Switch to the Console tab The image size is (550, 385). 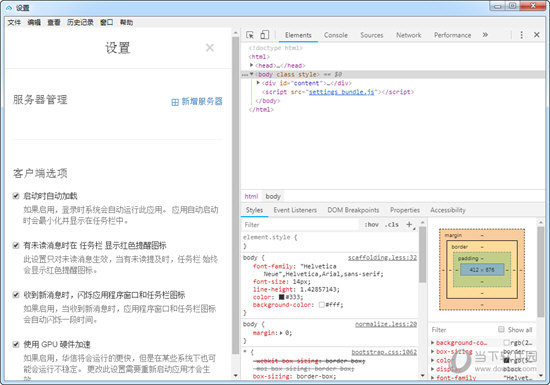(336, 35)
